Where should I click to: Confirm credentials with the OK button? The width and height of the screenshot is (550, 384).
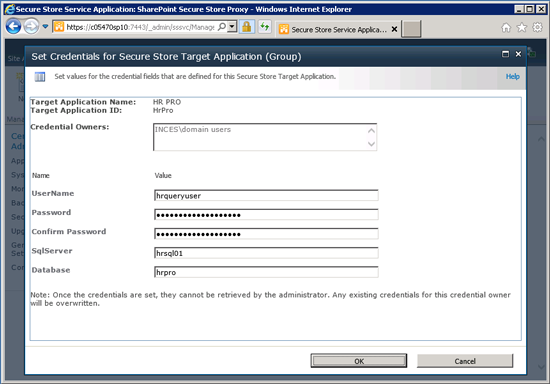point(359,361)
